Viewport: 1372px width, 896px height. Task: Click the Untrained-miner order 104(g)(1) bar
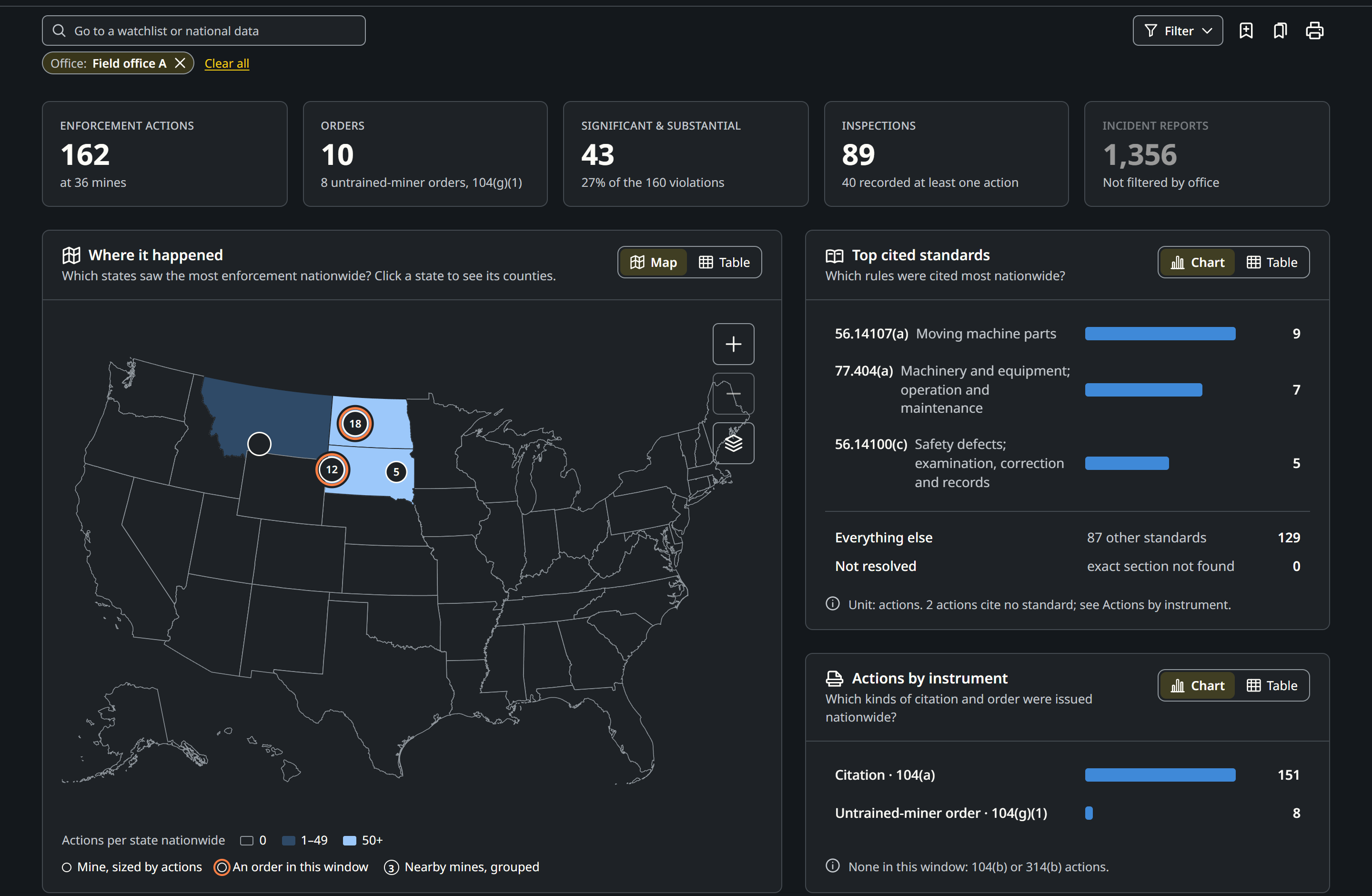[1089, 813]
